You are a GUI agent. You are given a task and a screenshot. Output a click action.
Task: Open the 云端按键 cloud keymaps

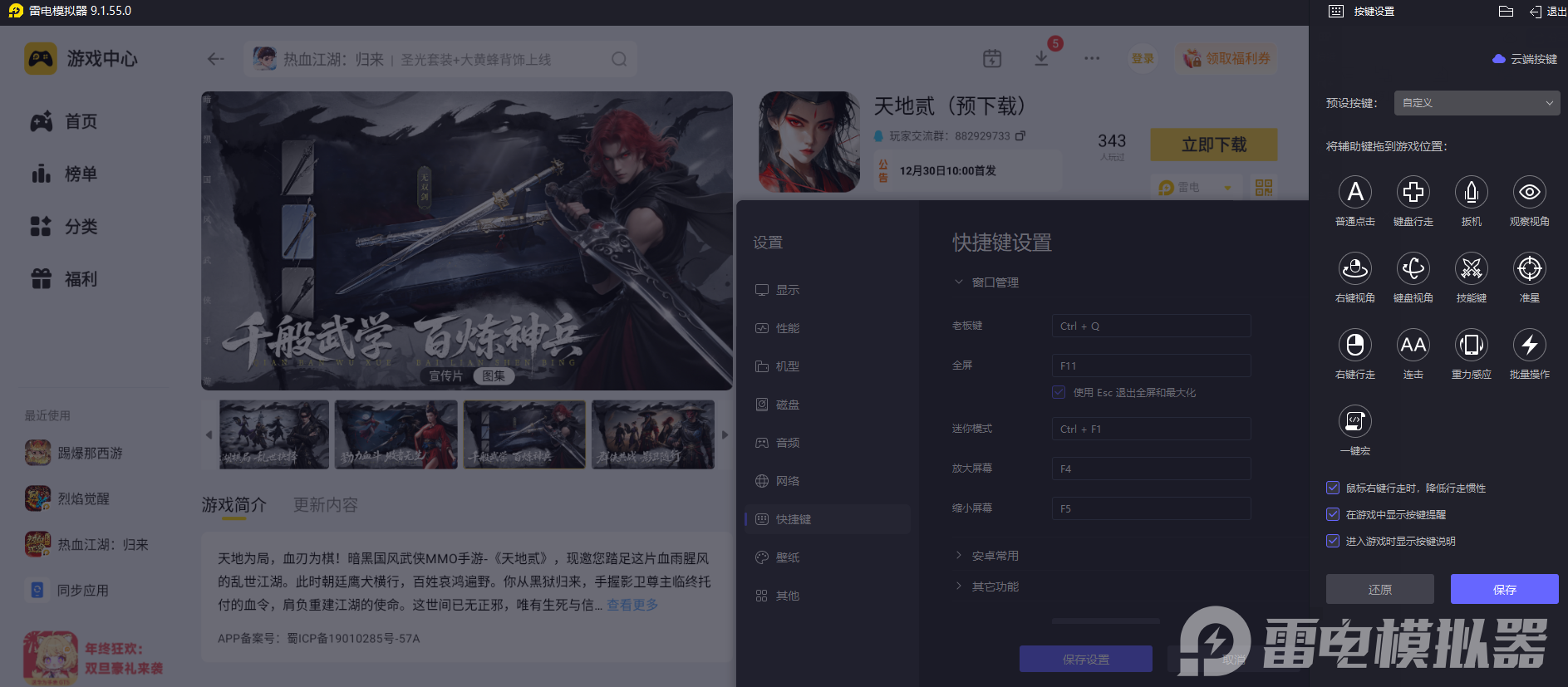tap(1525, 59)
